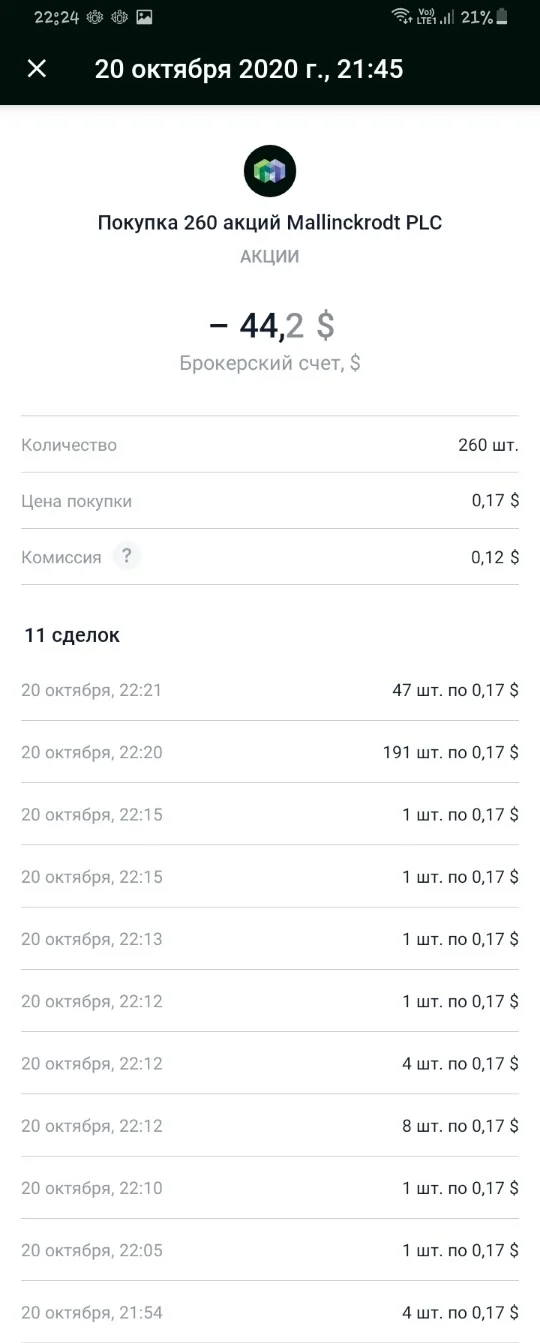This screenshot has height=1343, width=540.
Task: Tap the 11 сделок section header
Action: coord(72,635)
